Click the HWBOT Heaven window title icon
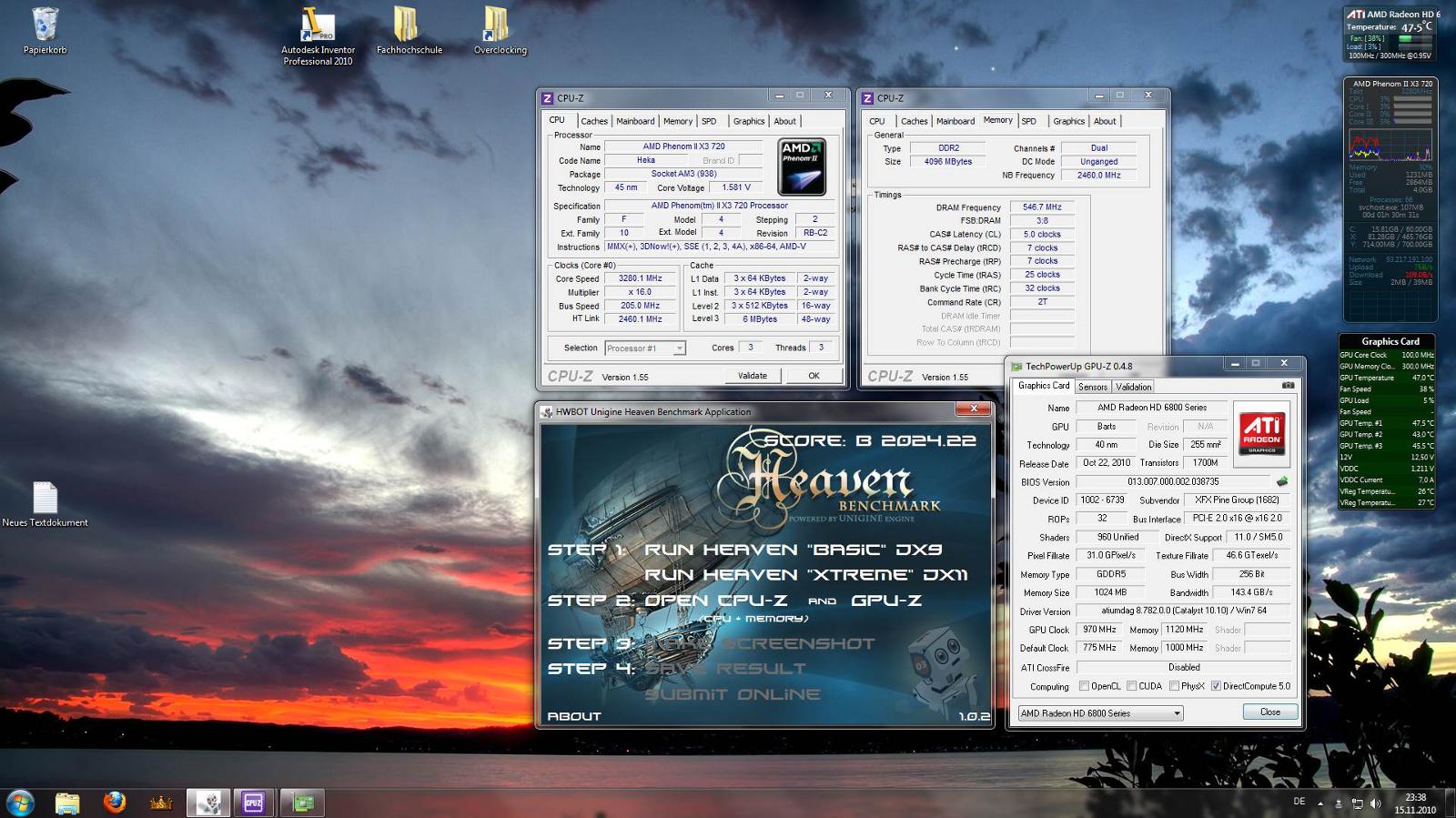Screen dimensions: 1456x818 point(547,412)
